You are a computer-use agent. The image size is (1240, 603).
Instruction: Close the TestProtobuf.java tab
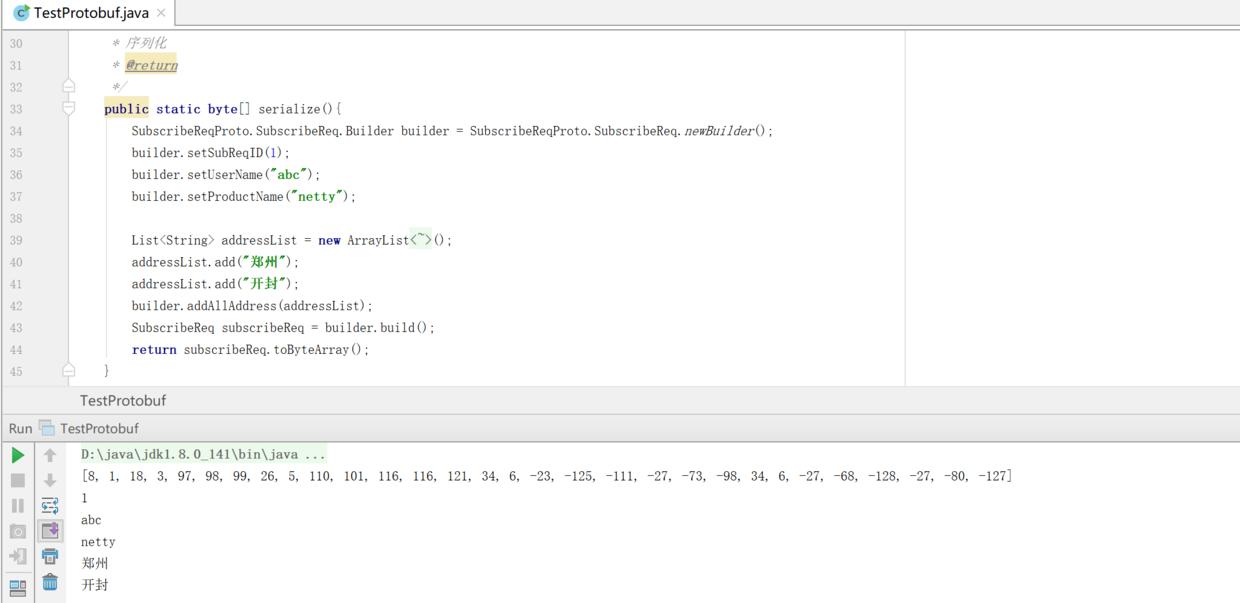pyautogui.click(x=161, y=13)
